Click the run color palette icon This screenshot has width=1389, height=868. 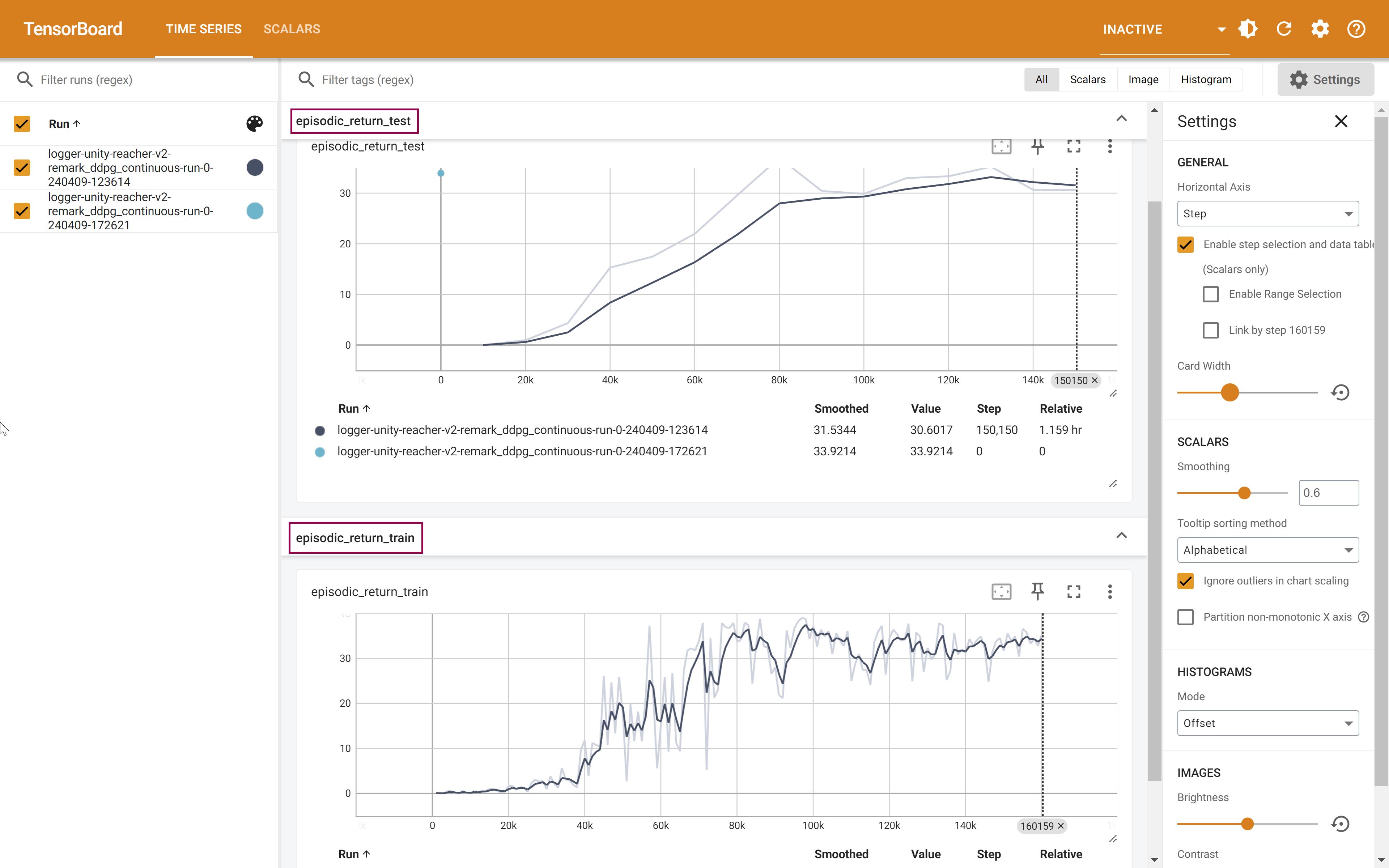254,123
